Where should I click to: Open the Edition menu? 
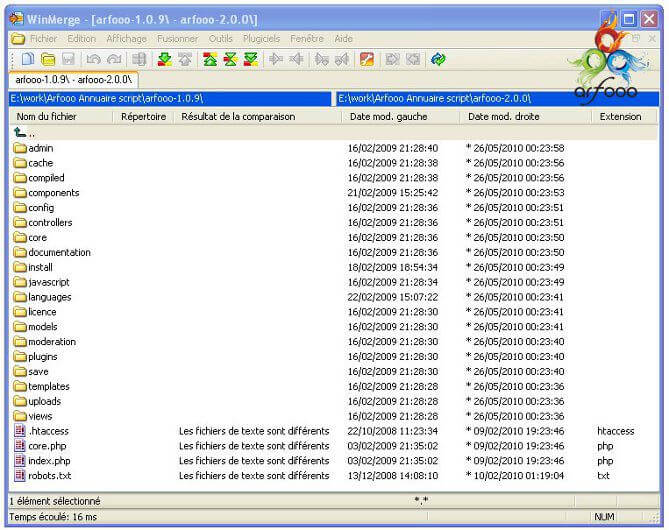[81, 39]
